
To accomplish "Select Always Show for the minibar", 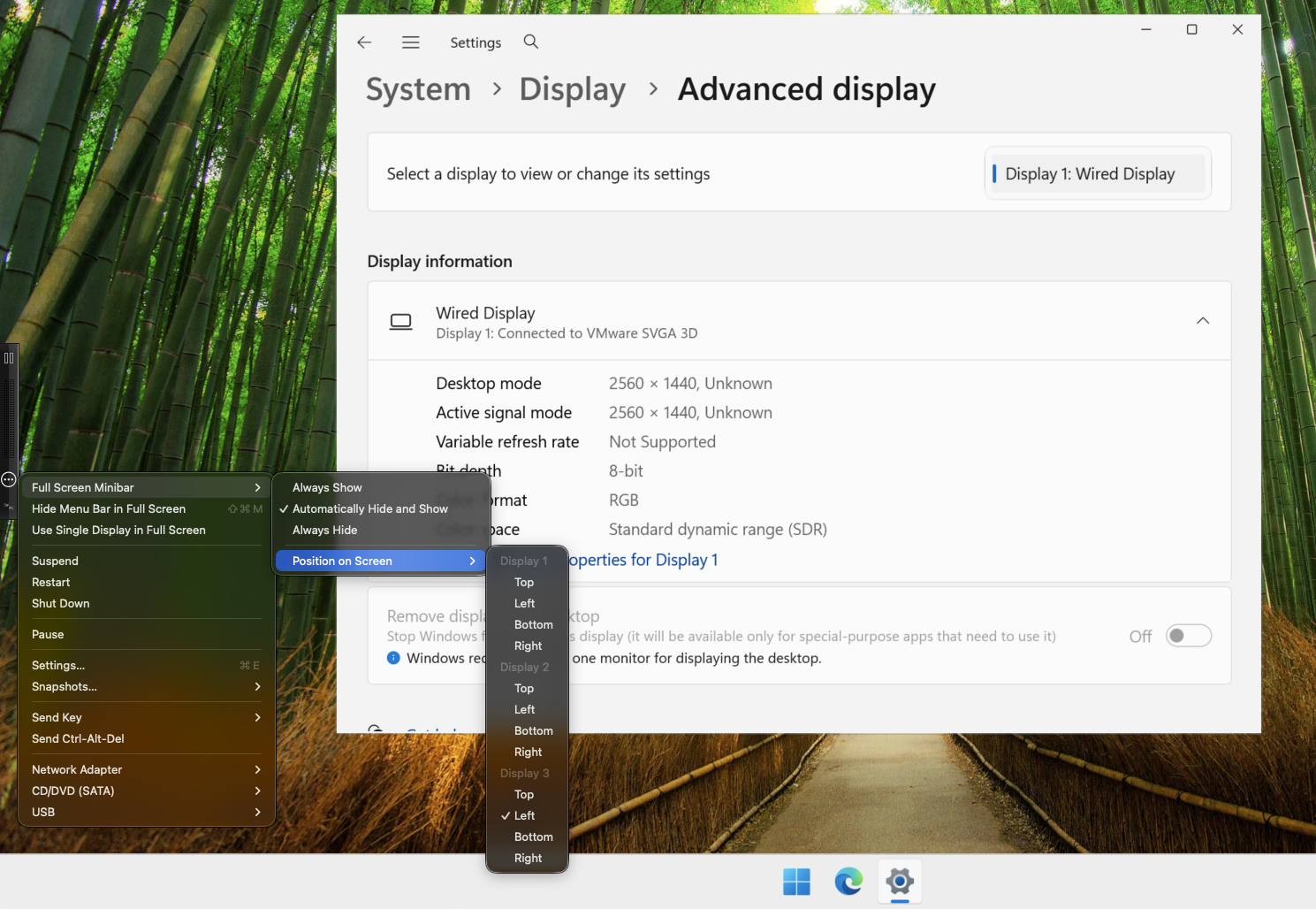I will pyautogui.click(x=327, y=487).
